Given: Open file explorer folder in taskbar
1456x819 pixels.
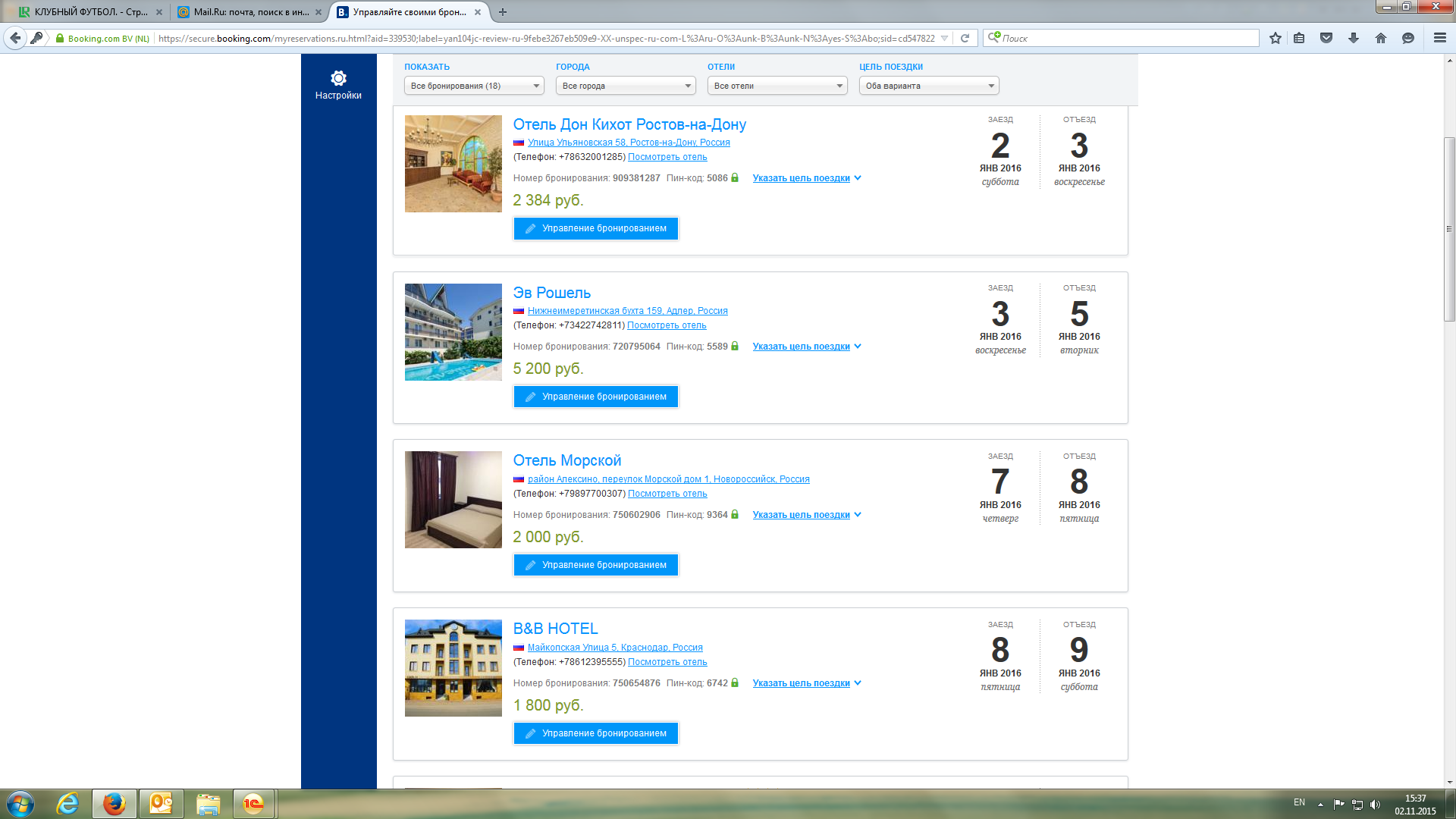Looking at the screenshot, I should pyautogui.click(x=208, y=804).
